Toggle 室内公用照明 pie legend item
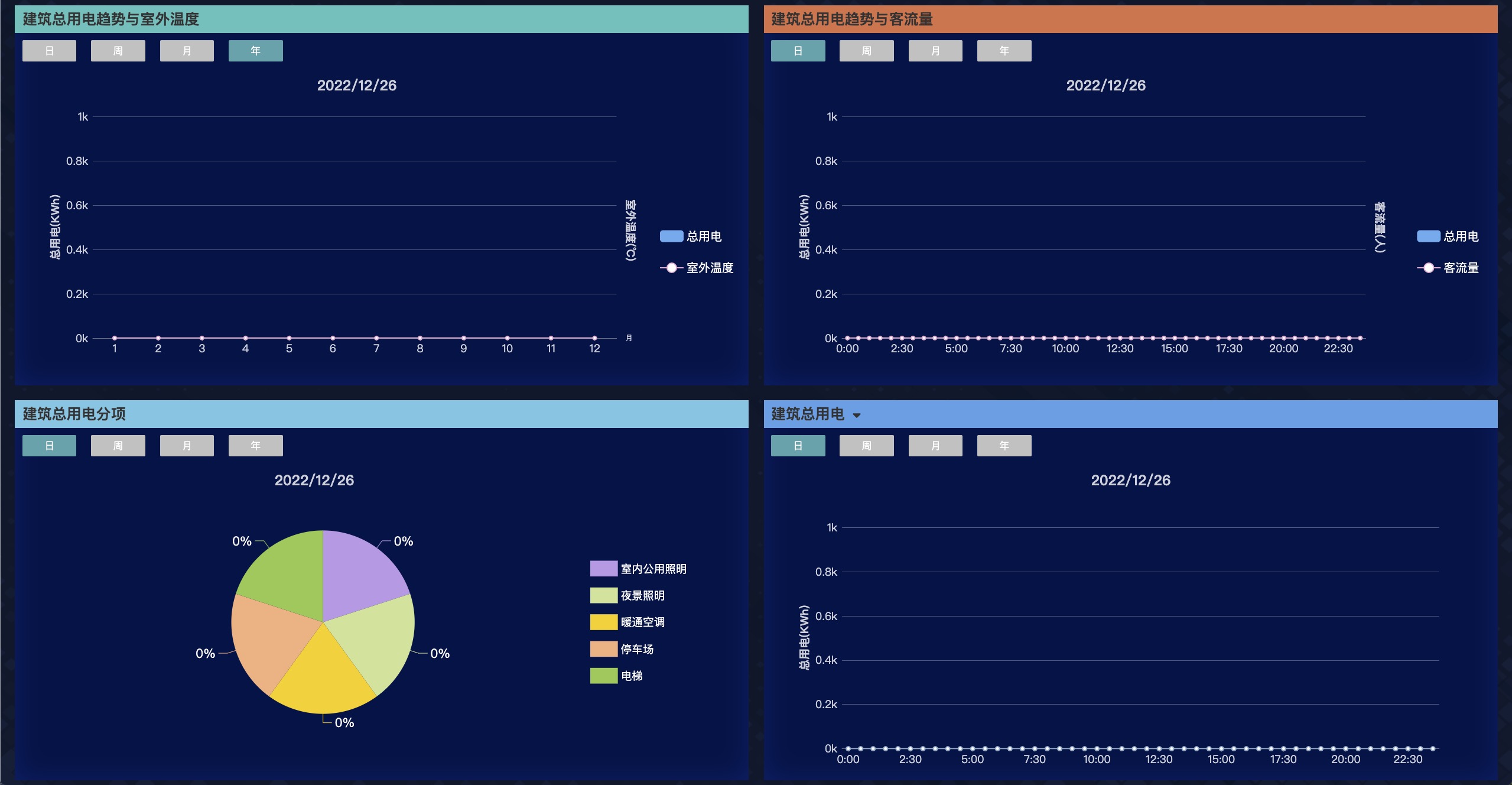The height and width of the screenshot is (785, 1512). tap(638, 569)
